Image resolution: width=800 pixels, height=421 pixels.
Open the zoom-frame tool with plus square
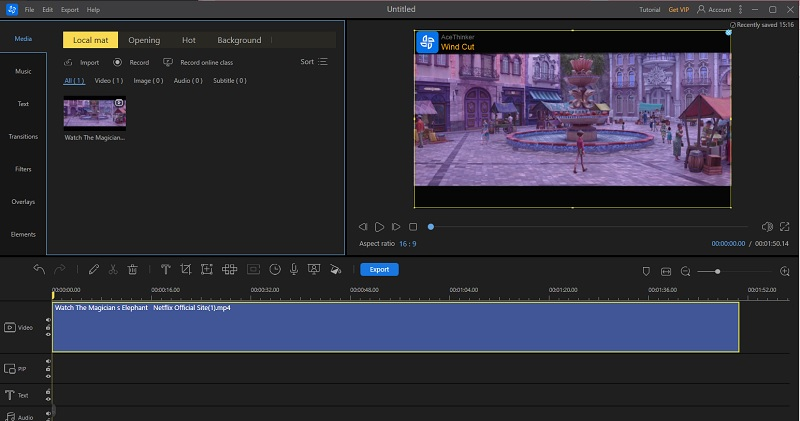(207, 269)
